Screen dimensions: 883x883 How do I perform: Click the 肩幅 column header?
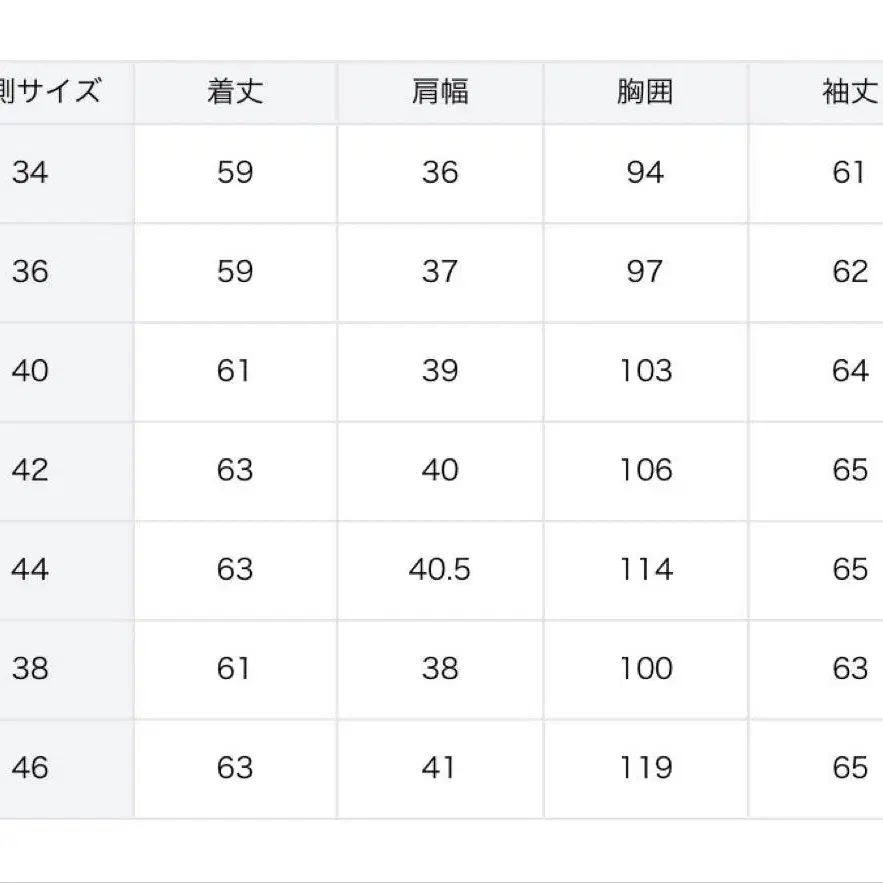pos(440,93)
